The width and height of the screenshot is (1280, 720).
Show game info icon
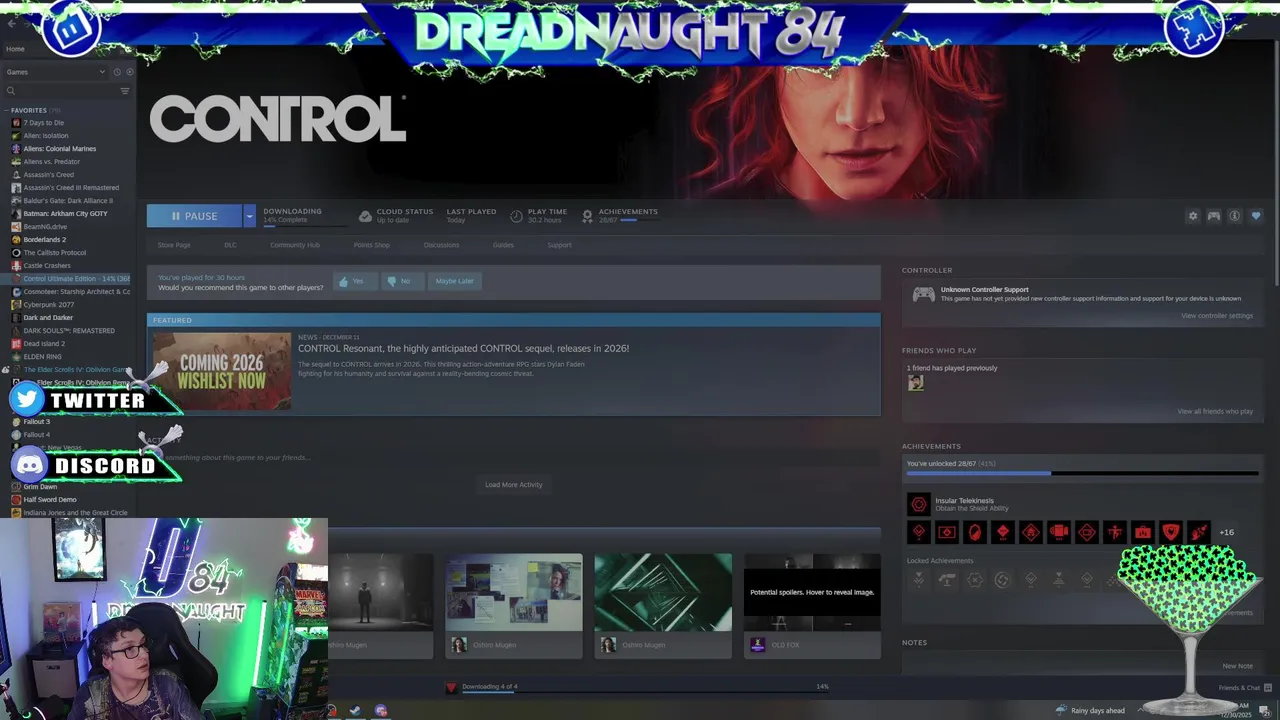1234,216
